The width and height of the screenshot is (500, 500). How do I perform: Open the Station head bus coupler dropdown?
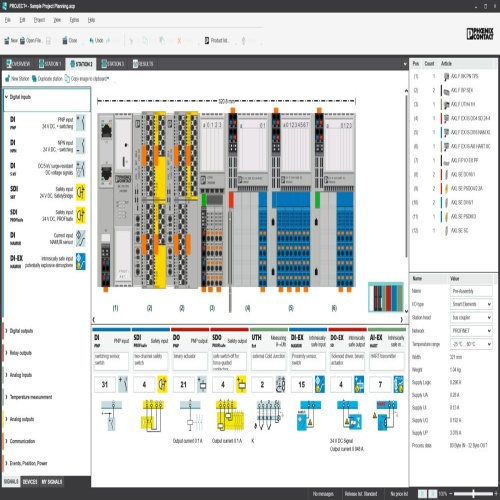(471, 317)
